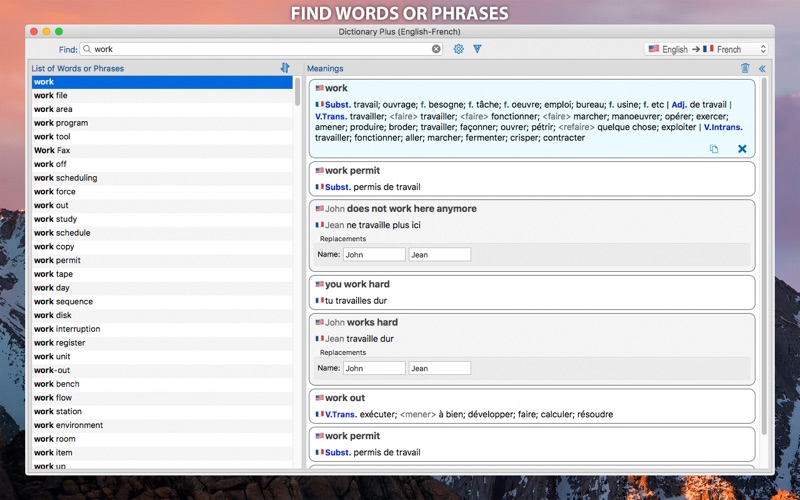
Task: Open the filter funnel icon
Action: point(477,49)
